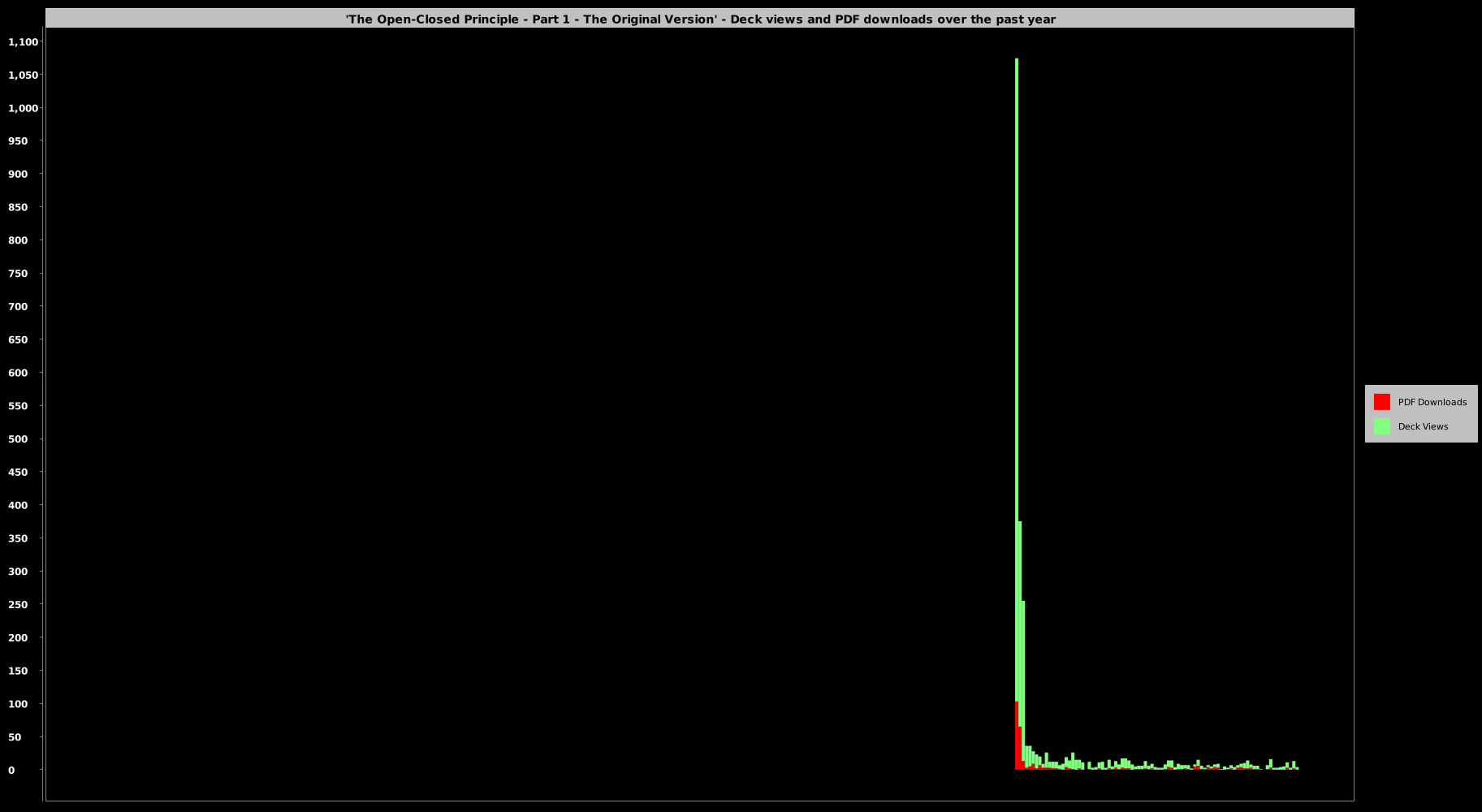Click the 50 y-axis label
Screen dimensions: 1482x812
point(15,737)
